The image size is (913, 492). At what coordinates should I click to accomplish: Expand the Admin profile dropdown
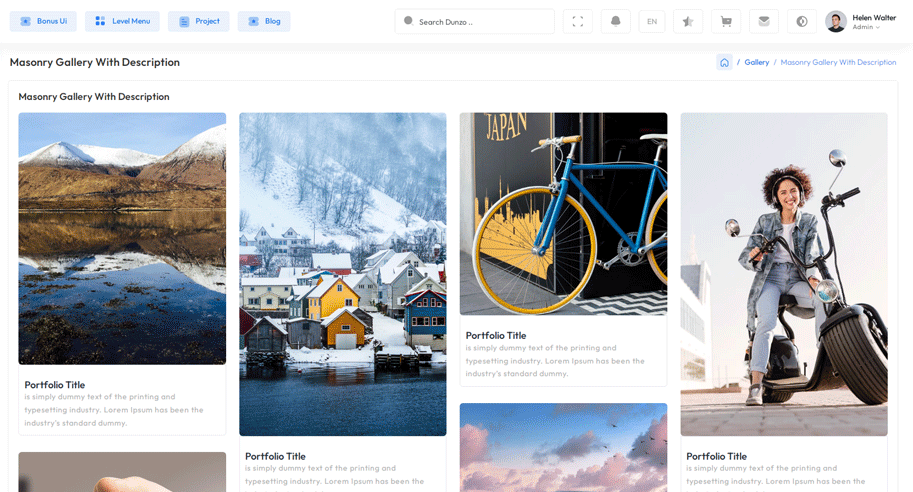click(866, 27)
